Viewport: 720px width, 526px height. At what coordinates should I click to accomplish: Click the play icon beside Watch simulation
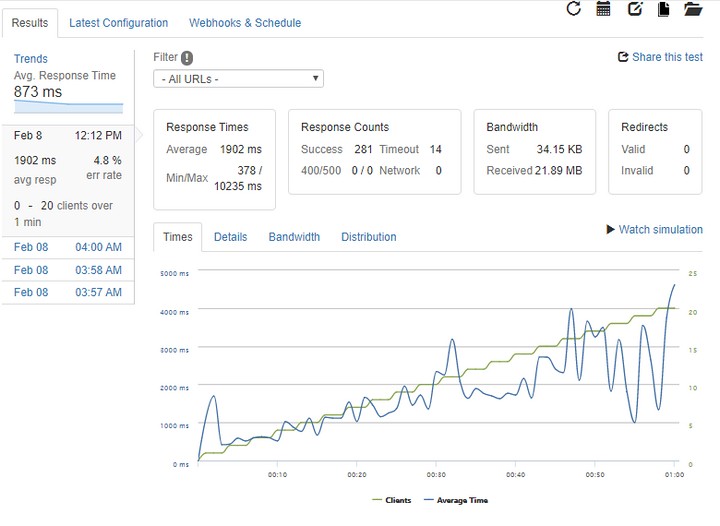611,229
